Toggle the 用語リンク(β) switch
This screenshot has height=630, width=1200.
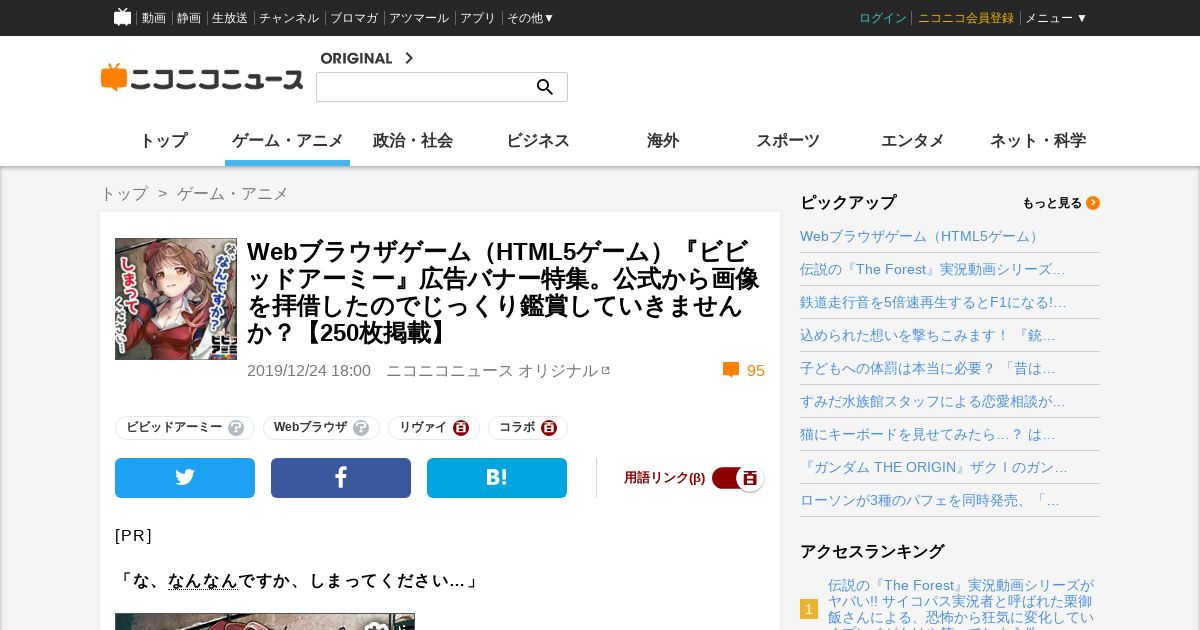(x=738, y=478)
